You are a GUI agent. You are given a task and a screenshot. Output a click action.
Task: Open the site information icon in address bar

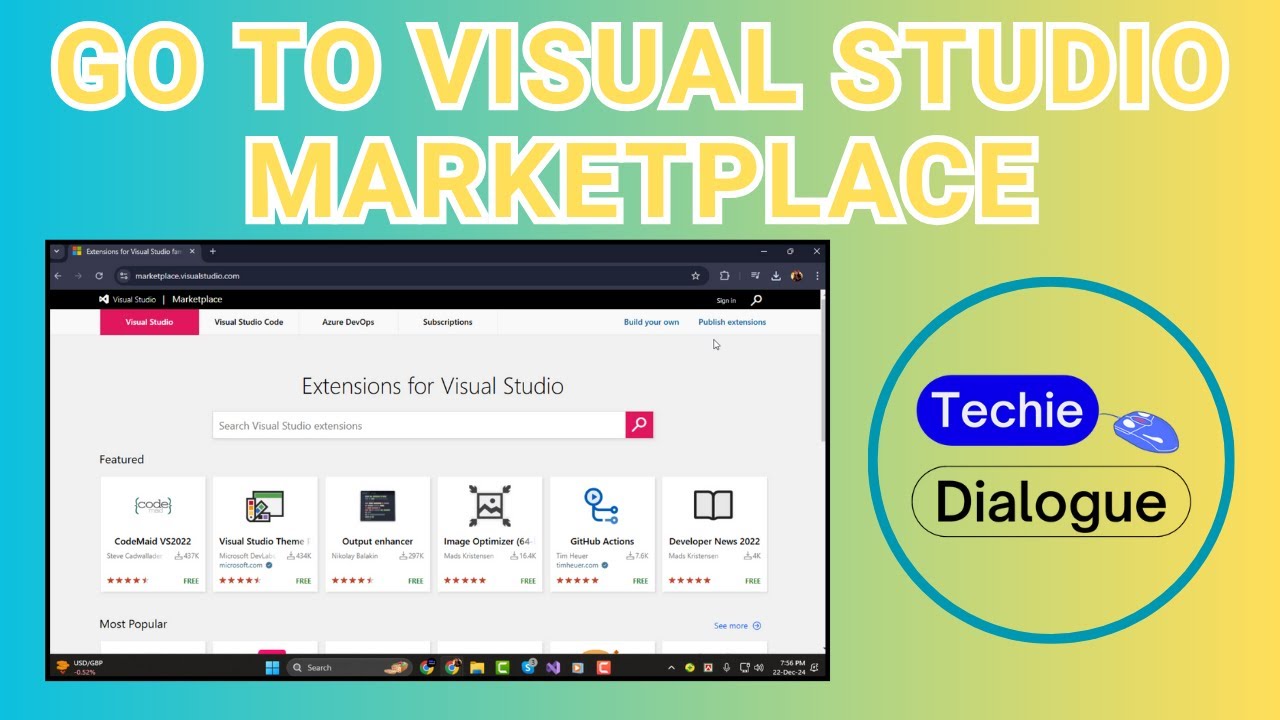[125, 276]
